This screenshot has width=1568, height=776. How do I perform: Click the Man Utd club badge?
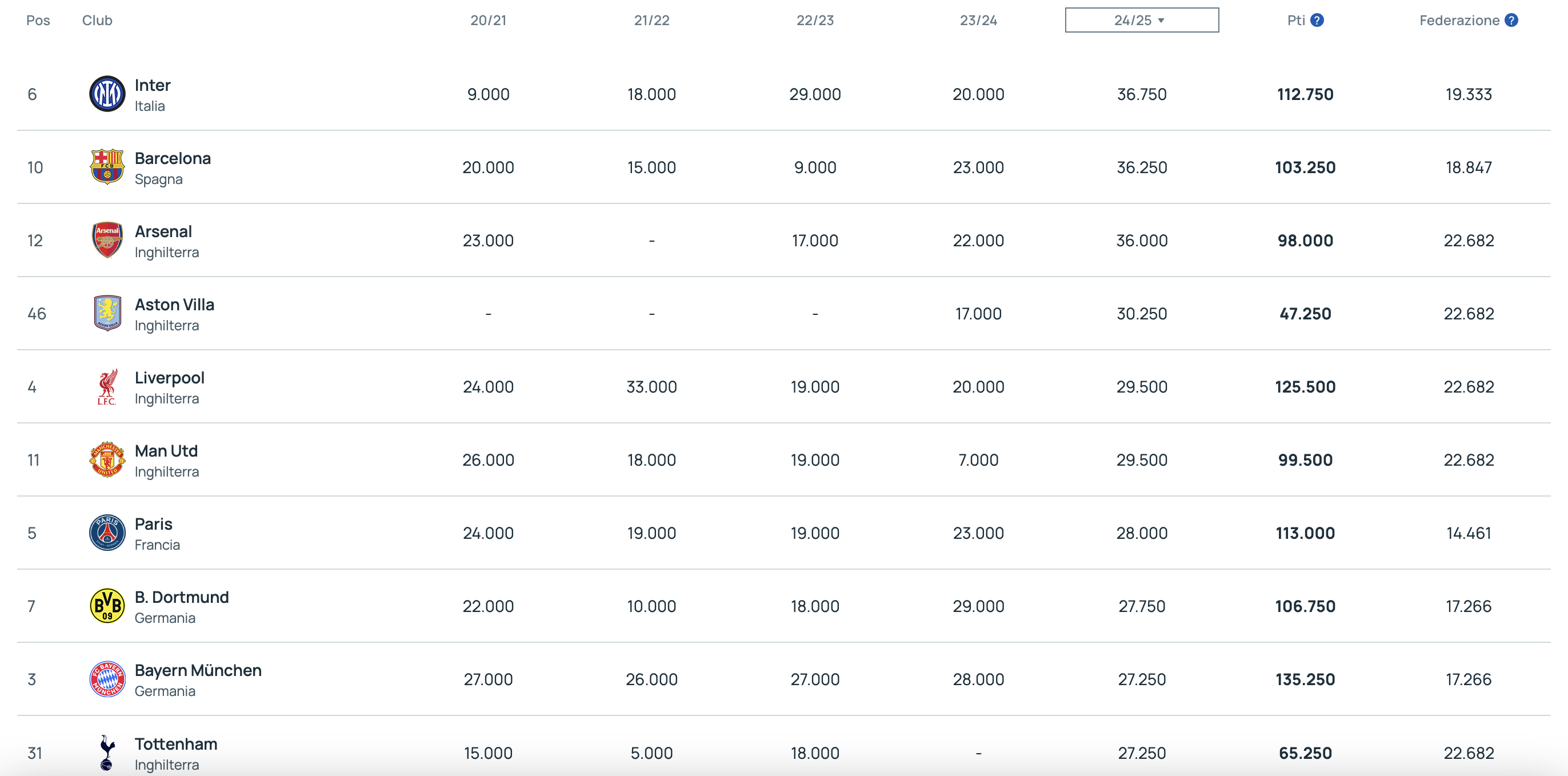tap(107, 459)
